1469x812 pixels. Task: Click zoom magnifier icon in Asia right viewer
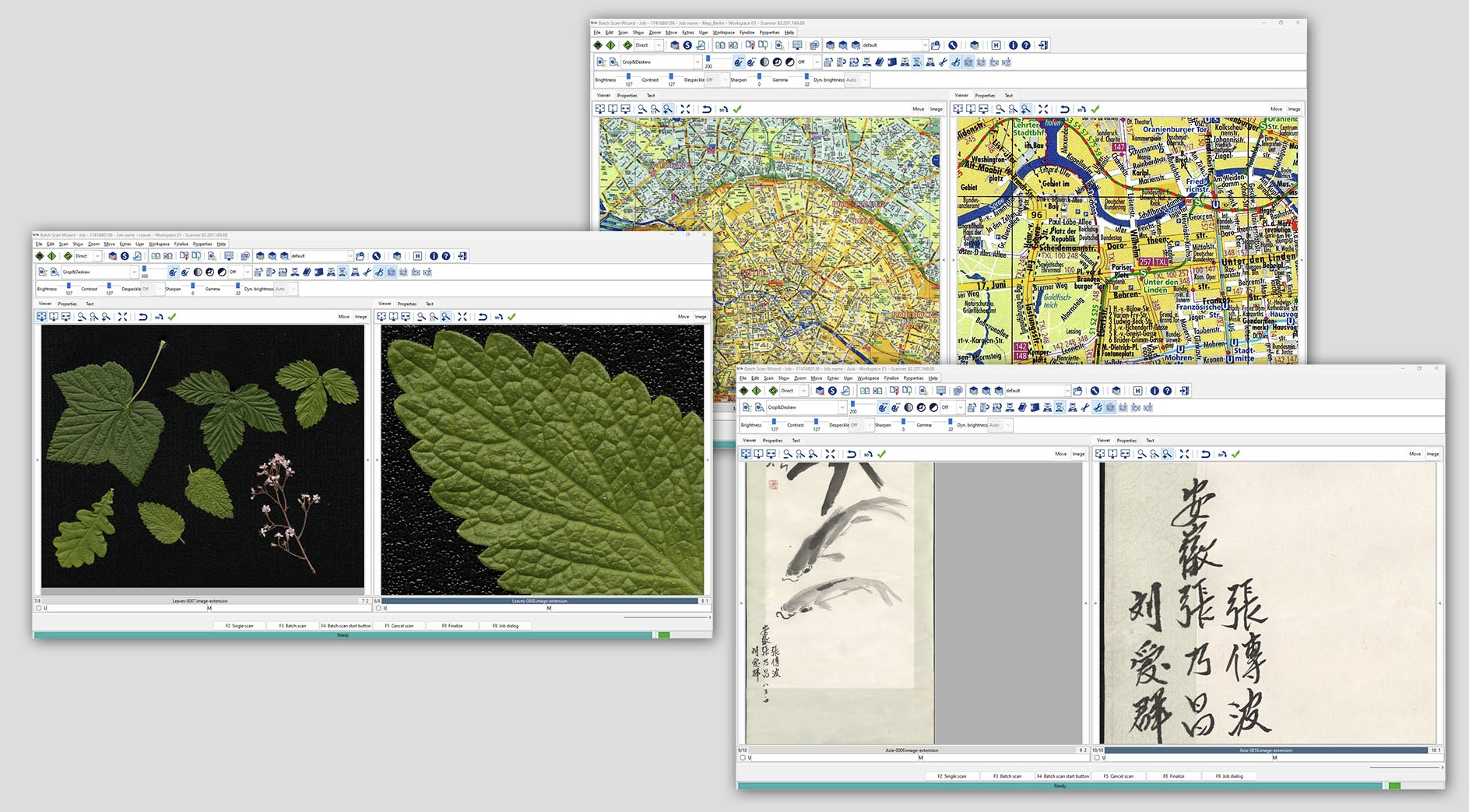(x=1142, y=454)
